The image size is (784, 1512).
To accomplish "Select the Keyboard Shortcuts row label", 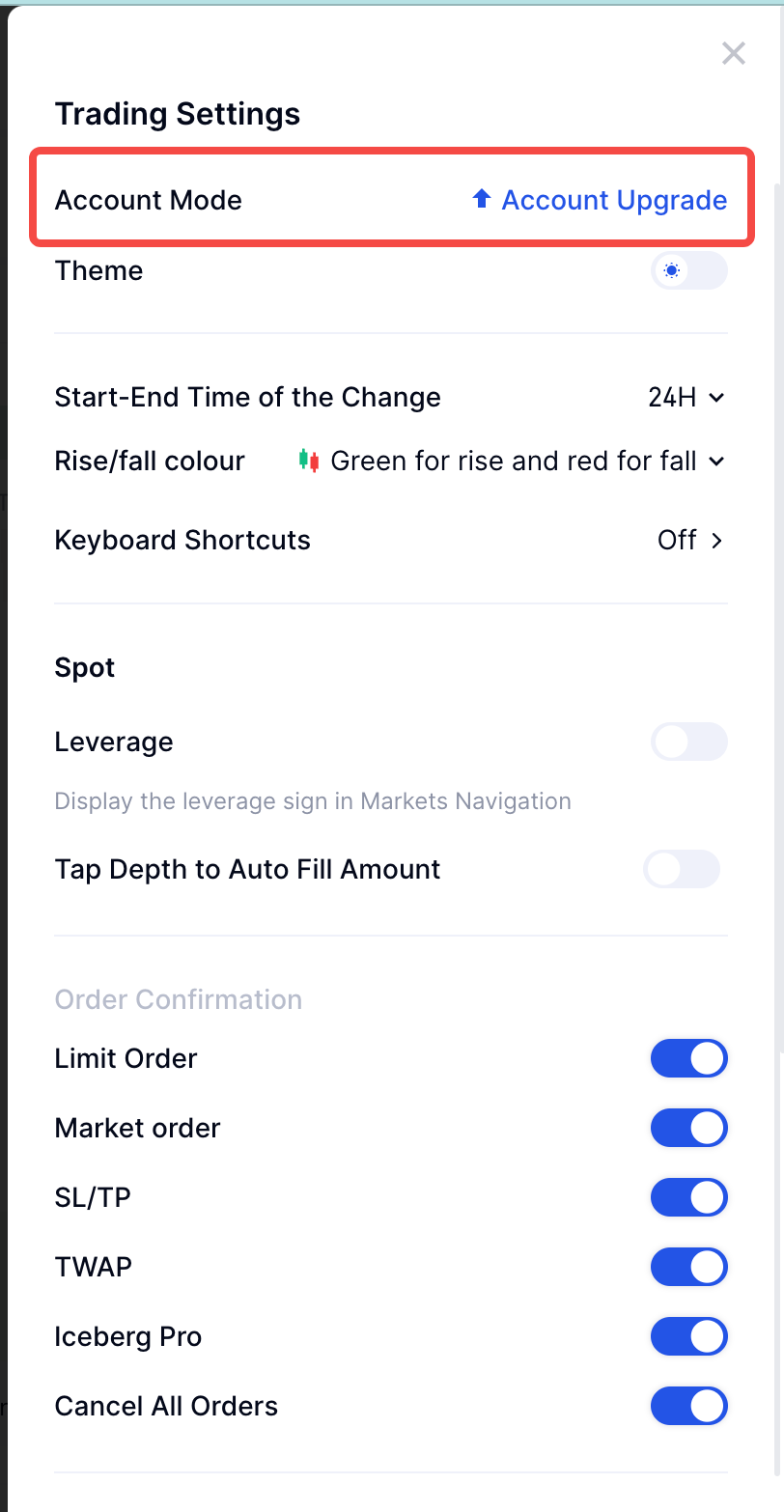I will click(182, 540).
